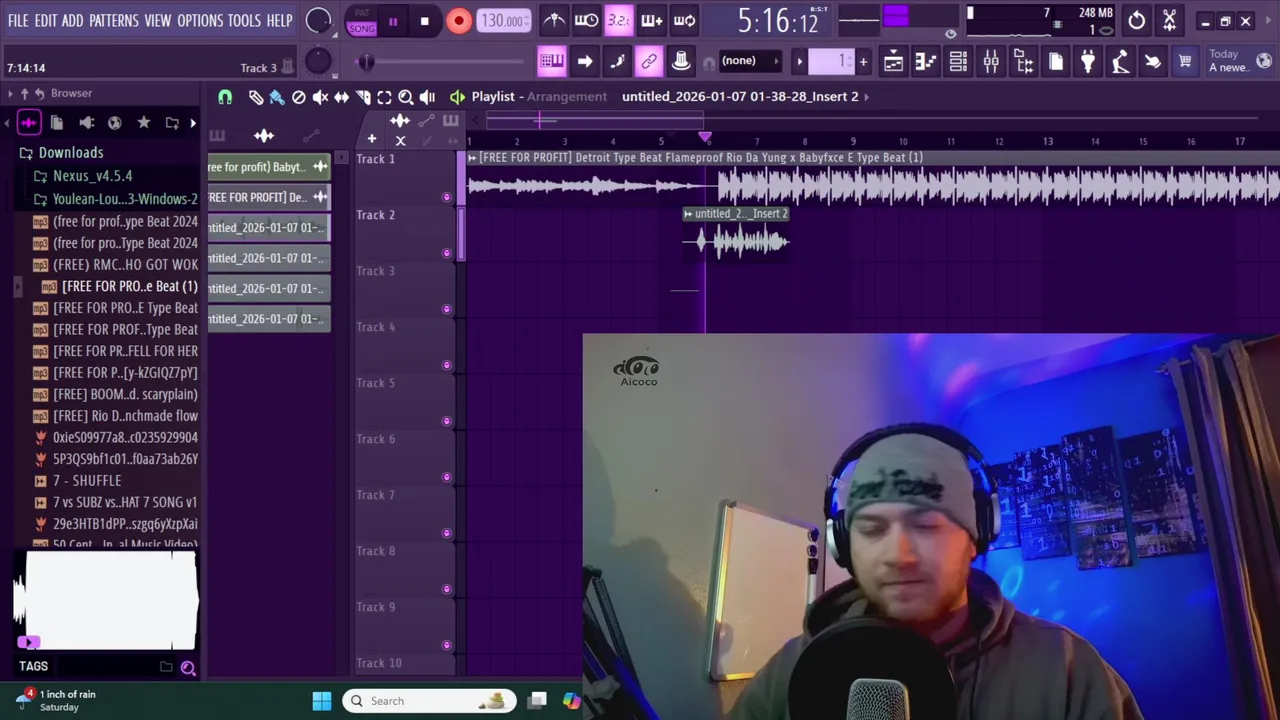Switch between PAT and SONG mode
1280x720 pixels.
pos(362,21)
